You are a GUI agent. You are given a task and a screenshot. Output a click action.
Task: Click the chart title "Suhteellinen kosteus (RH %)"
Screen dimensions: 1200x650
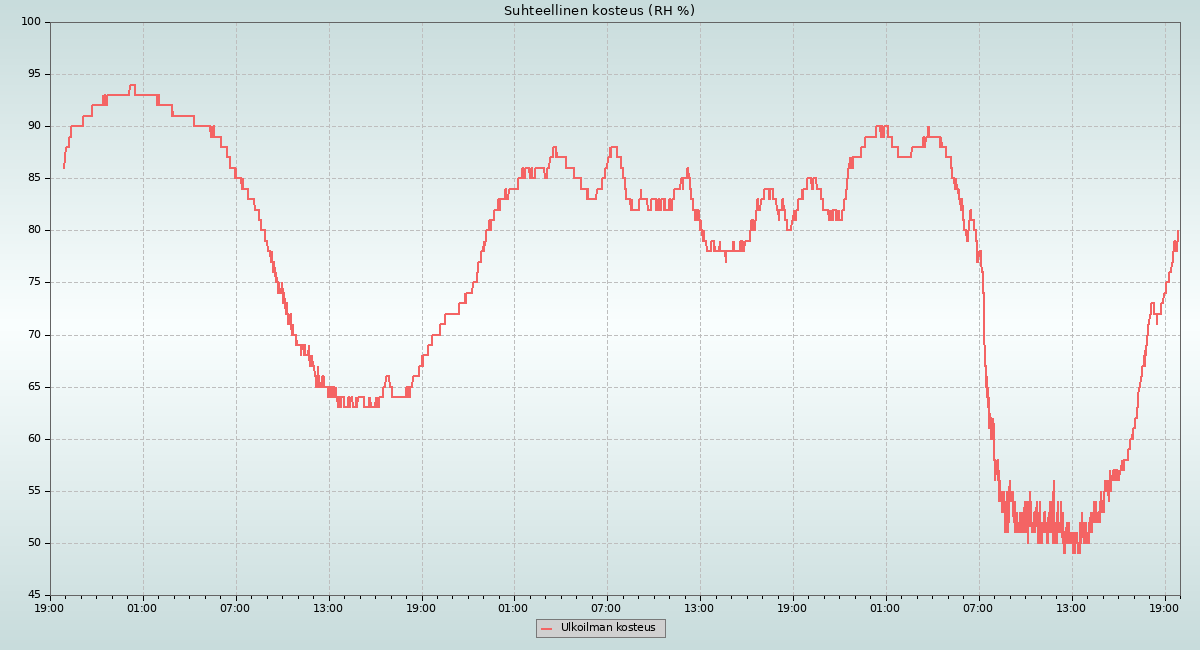tap(599, 11)
